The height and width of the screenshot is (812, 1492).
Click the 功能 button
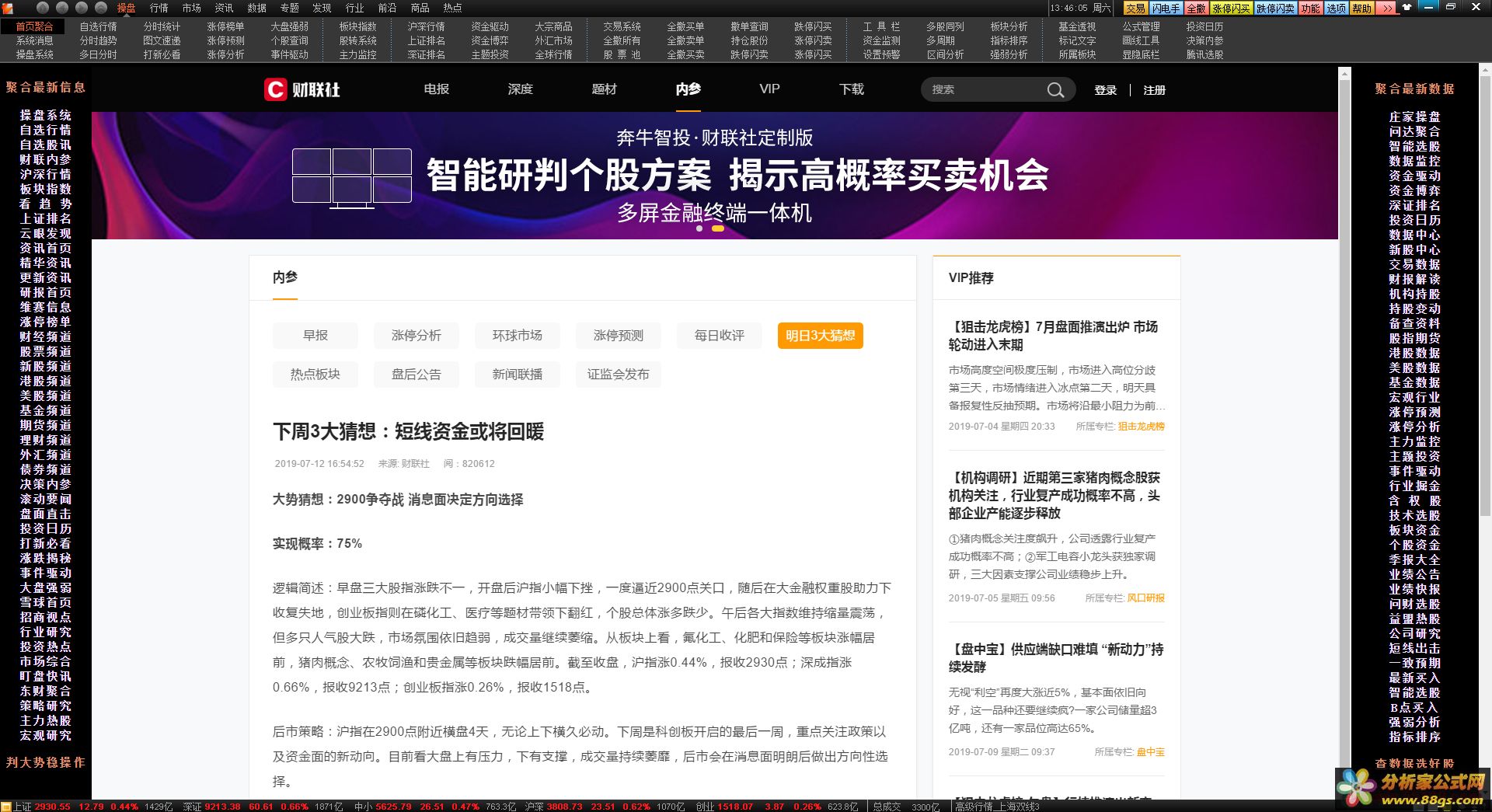tap(1310, 9)
